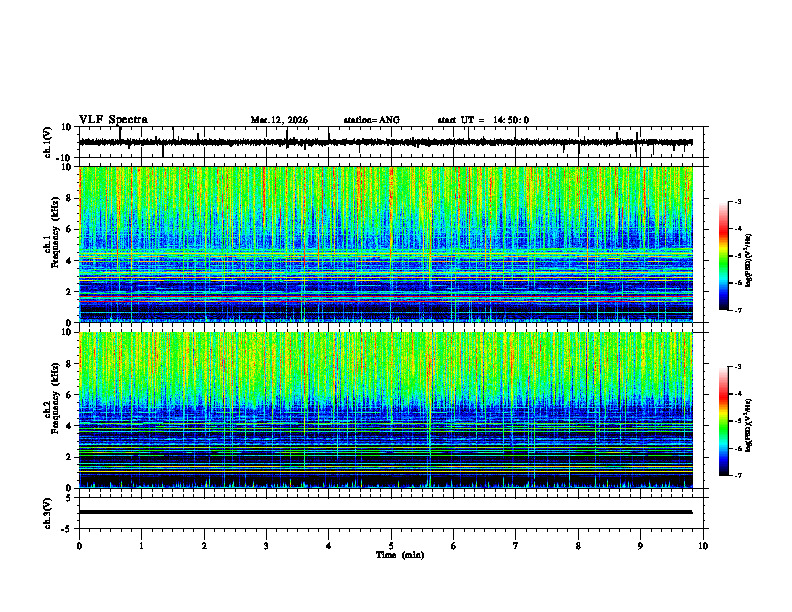Click the '6' kHz tick on ch.2 frequency axis
The width and height of the screenshot is (792, 612).
click(x=71, y=395)
